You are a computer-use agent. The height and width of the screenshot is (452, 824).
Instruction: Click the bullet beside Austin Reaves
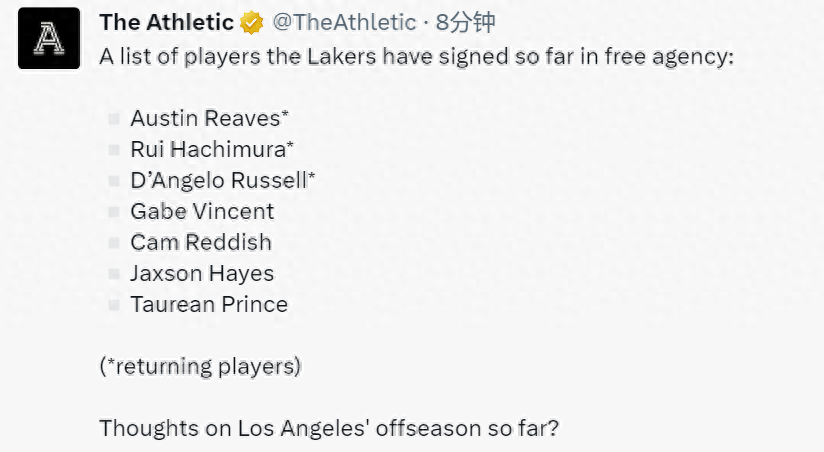114,119
